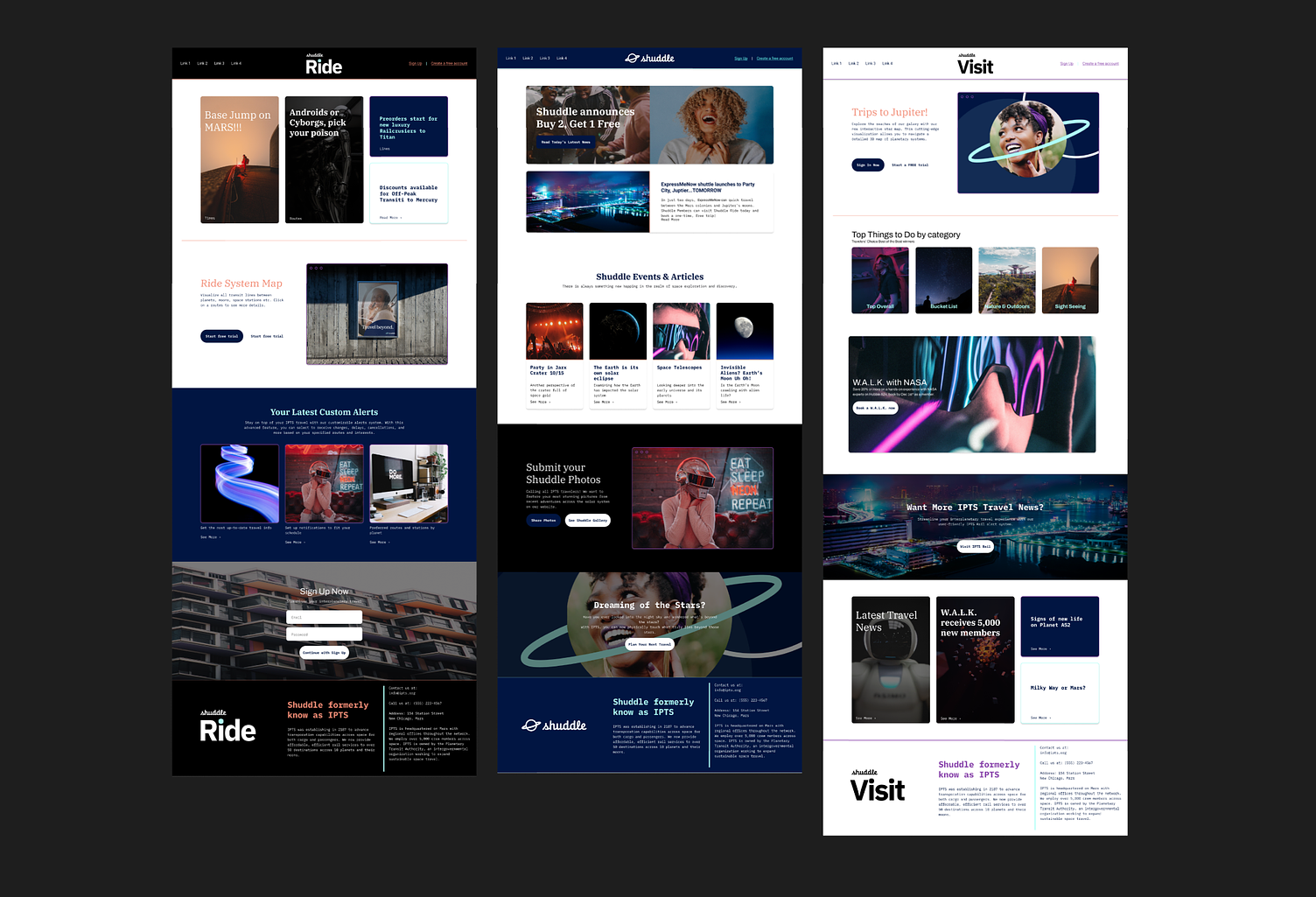This screenshot has width=1316, height=897.
Task: Click the Email field in the Sign Up Now form
Action: pyautogui.click(x=324, y=617)
